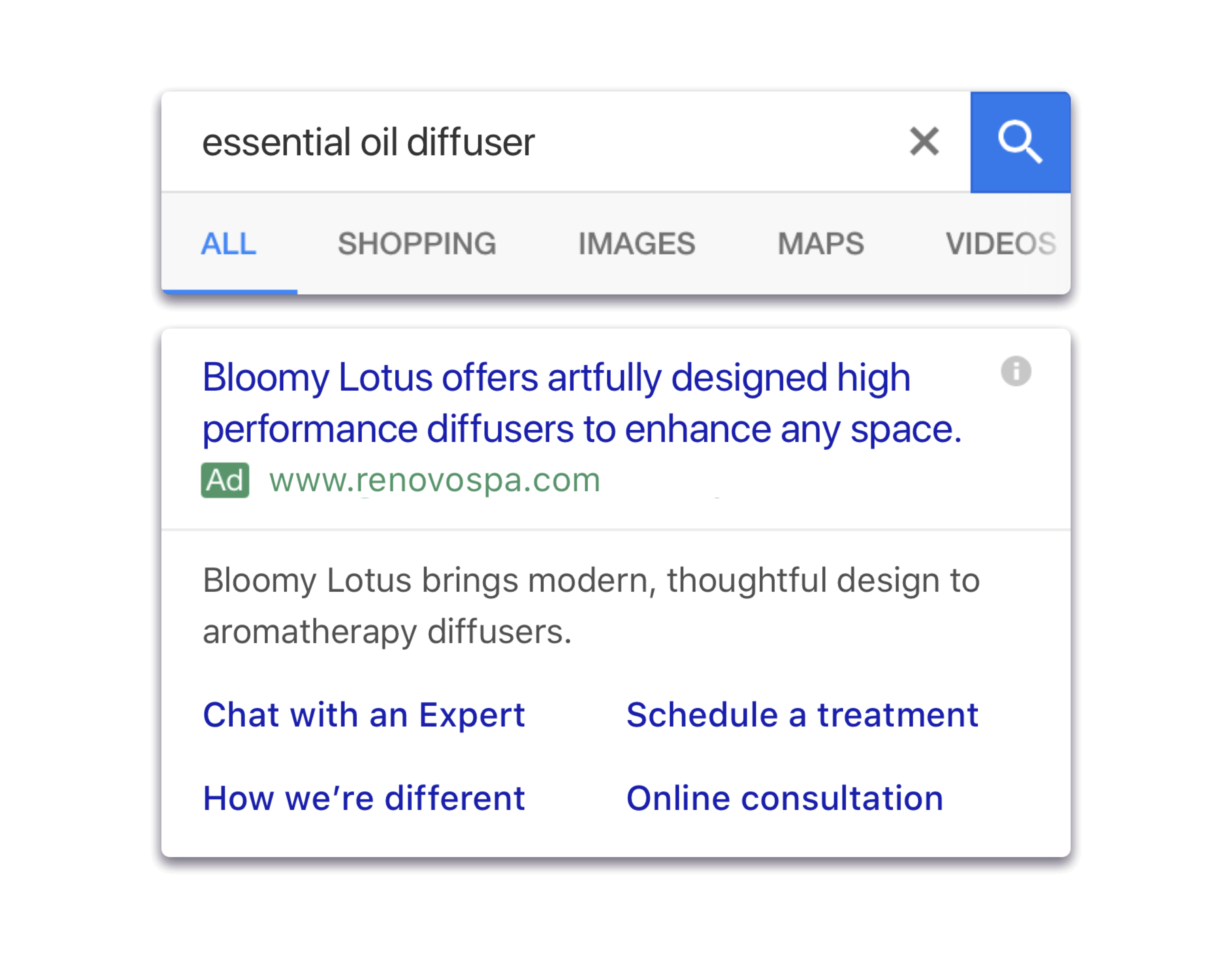Visit the www.renovospa.com display URL
The height and width of the screenshot is (961, 1232).
[x=434, y=480]
